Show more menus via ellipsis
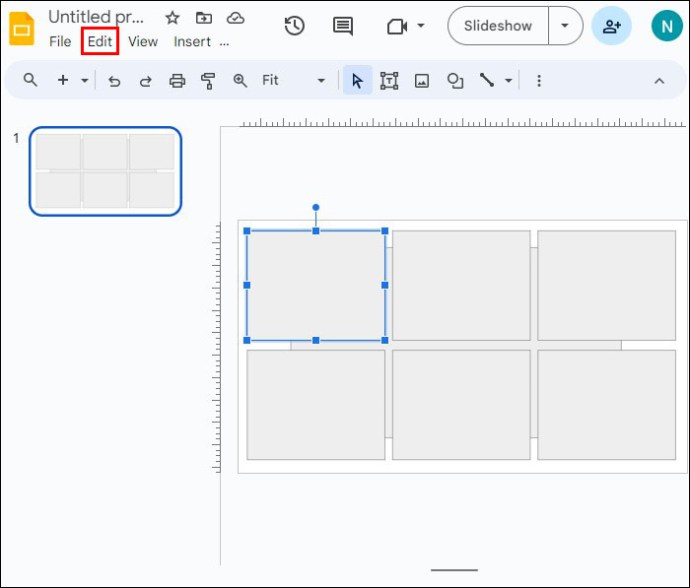 (224, 43)
